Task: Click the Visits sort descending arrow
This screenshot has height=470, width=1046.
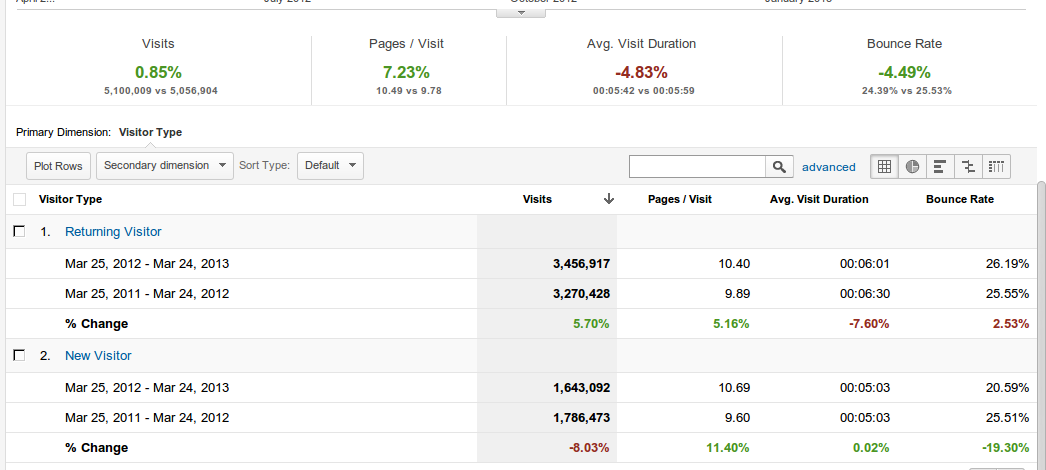Action: click(x=609, y=199)
